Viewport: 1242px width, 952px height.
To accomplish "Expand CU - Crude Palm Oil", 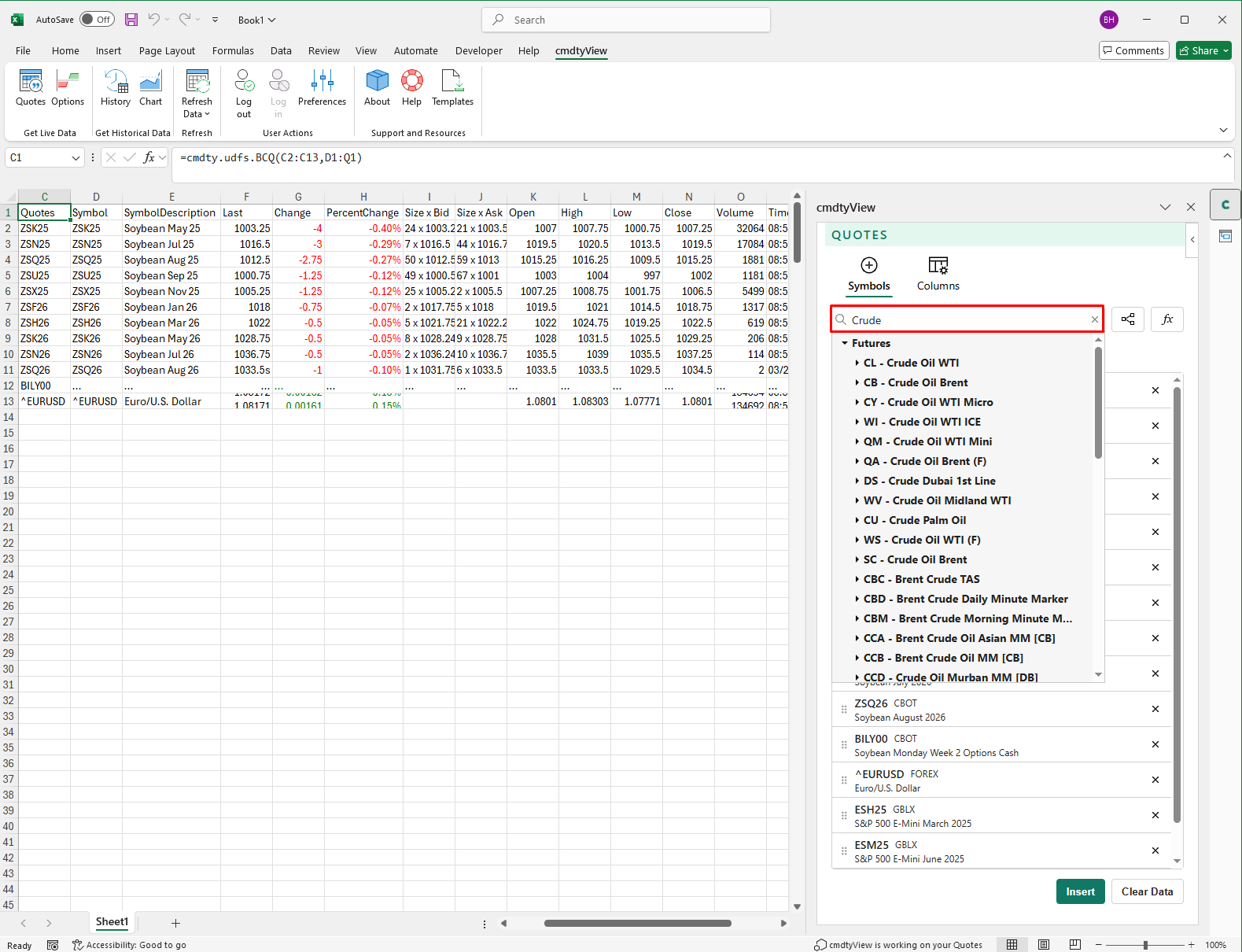I will 857,520.
